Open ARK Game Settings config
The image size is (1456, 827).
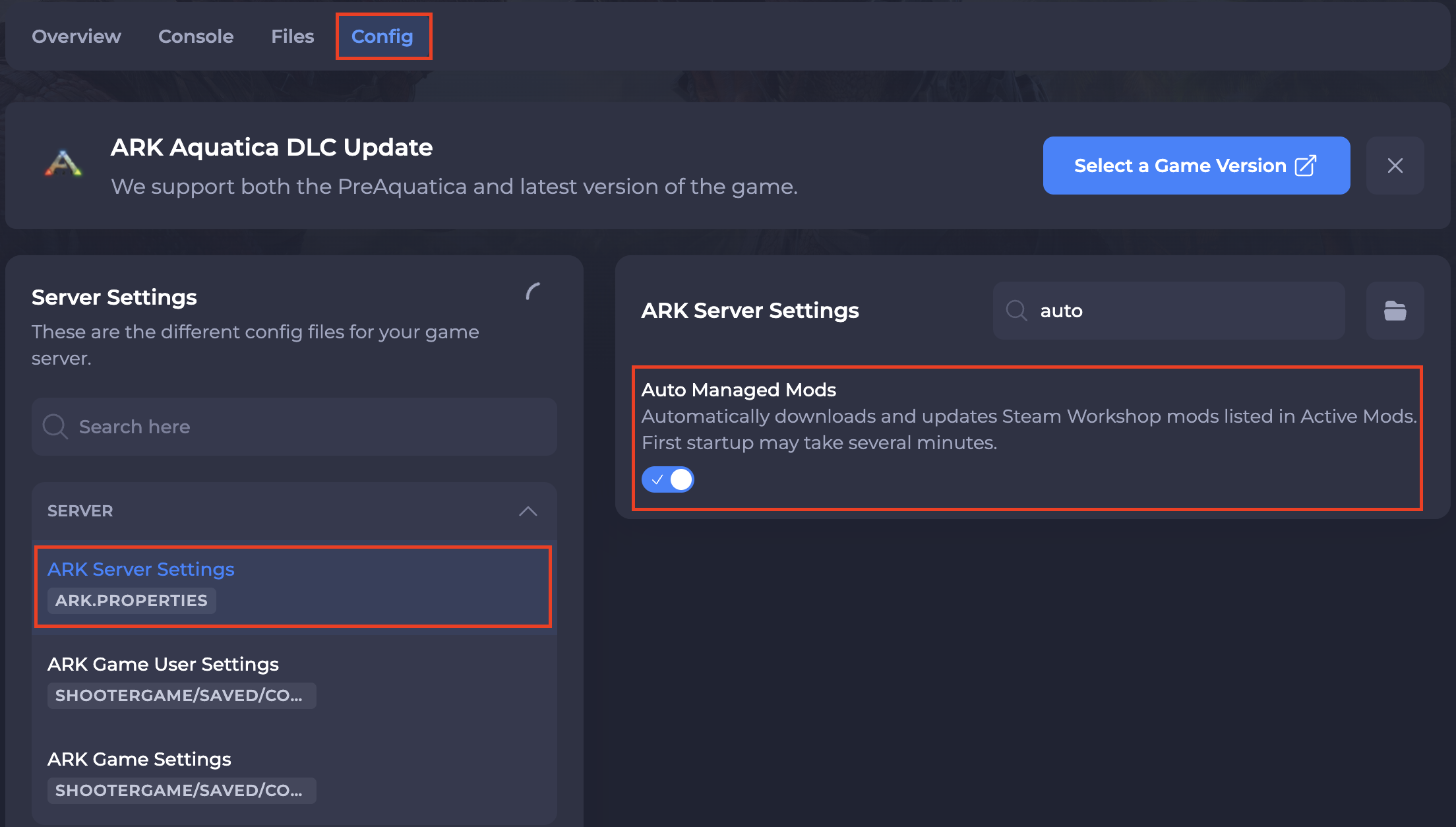click(294, 776)
